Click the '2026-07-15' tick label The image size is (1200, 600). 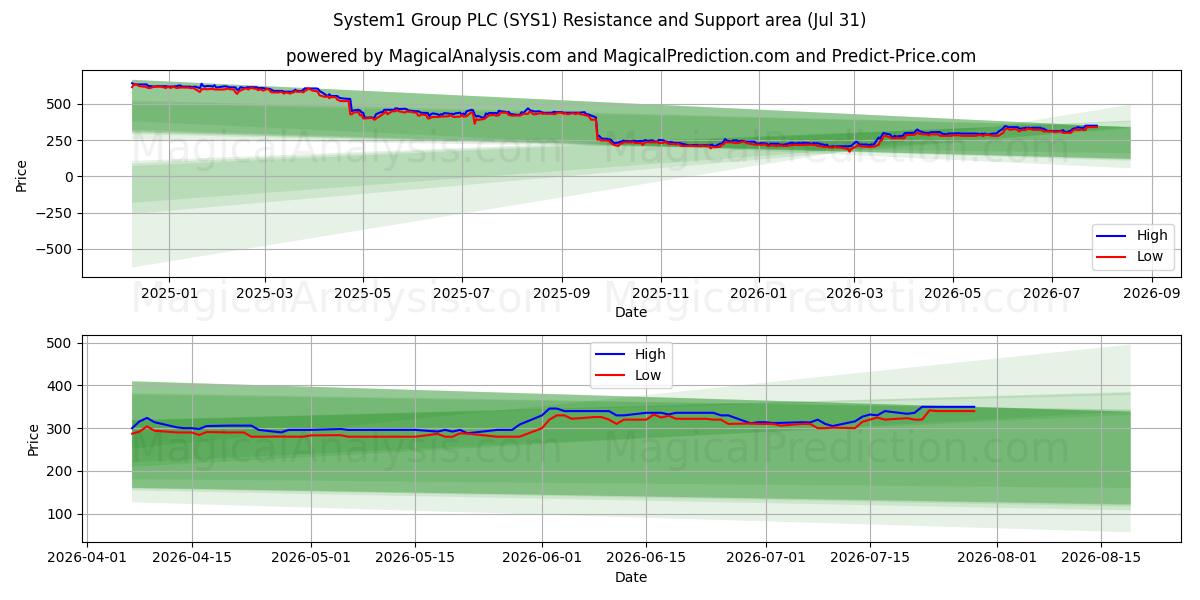(870, 558)
